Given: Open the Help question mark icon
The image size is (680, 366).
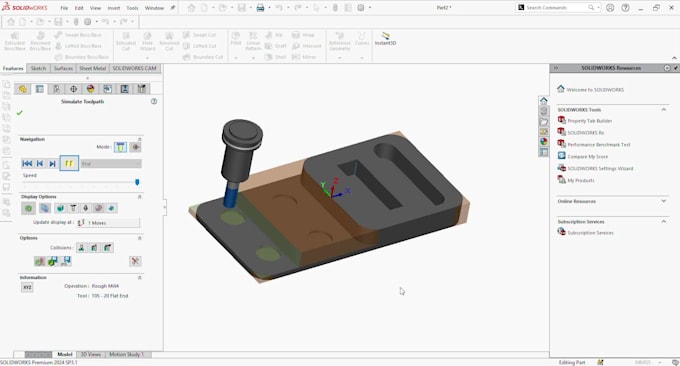Looking at the screenshot, I should (625, 8).
